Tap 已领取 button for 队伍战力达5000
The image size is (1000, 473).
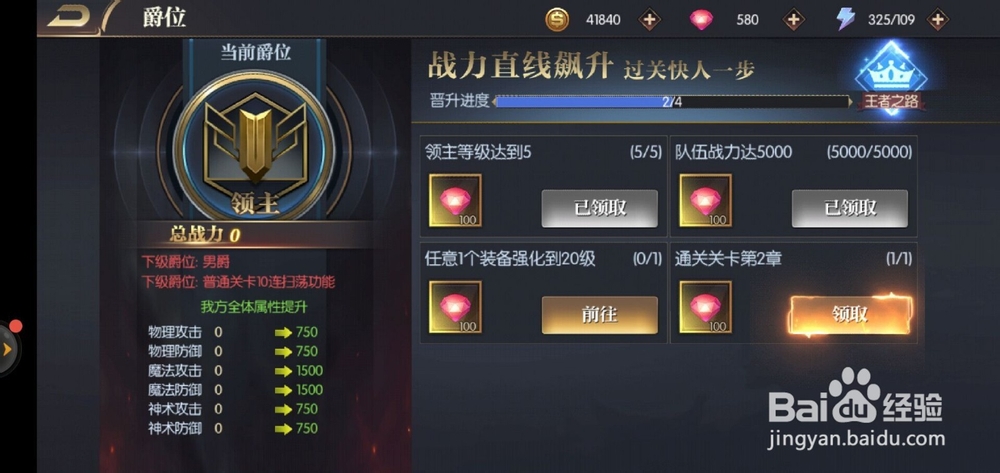pos(849,208)
